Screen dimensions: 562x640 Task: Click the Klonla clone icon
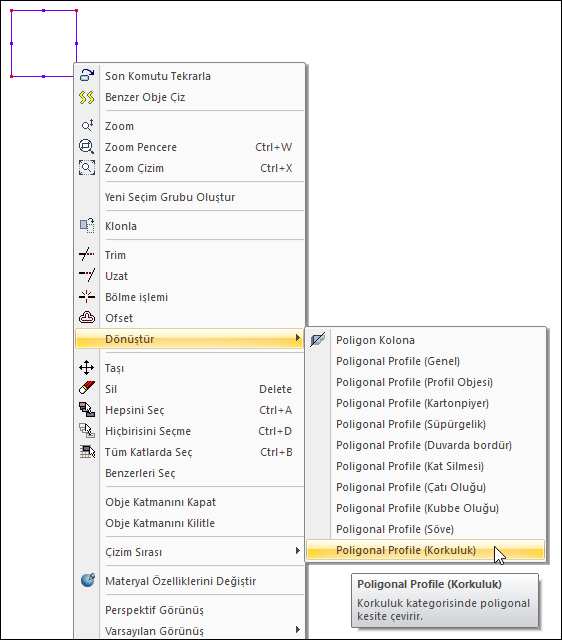tap(87, 226)
